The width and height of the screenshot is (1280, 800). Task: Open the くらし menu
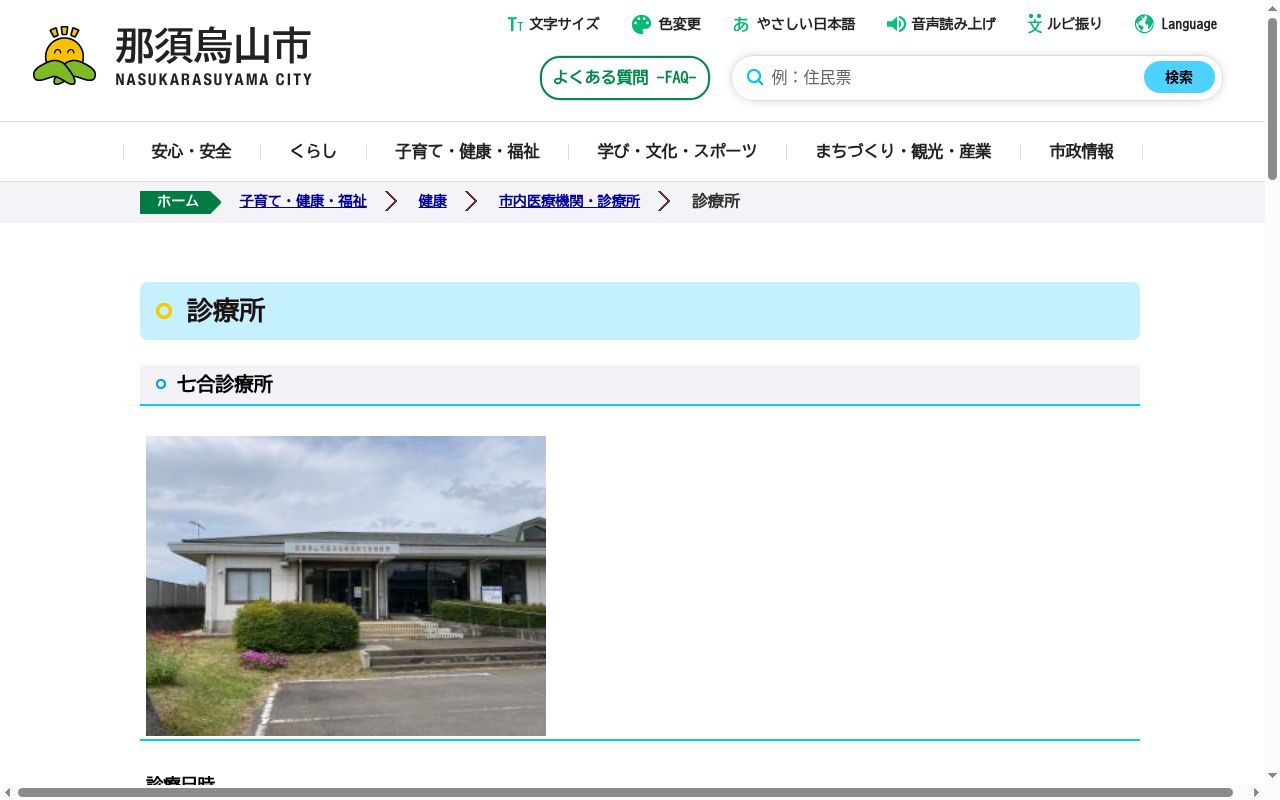click(x=313, y=152)
